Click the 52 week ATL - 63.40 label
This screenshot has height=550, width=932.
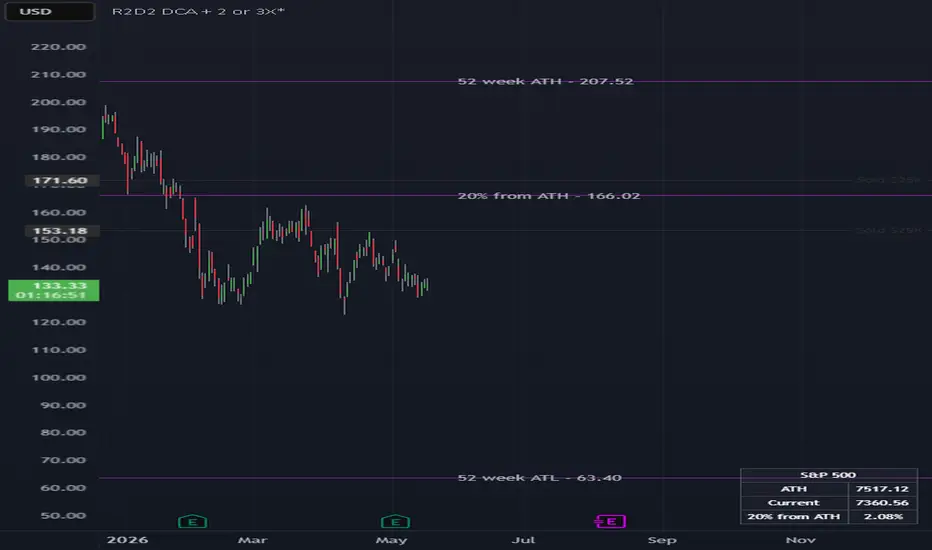coord(539,477)
